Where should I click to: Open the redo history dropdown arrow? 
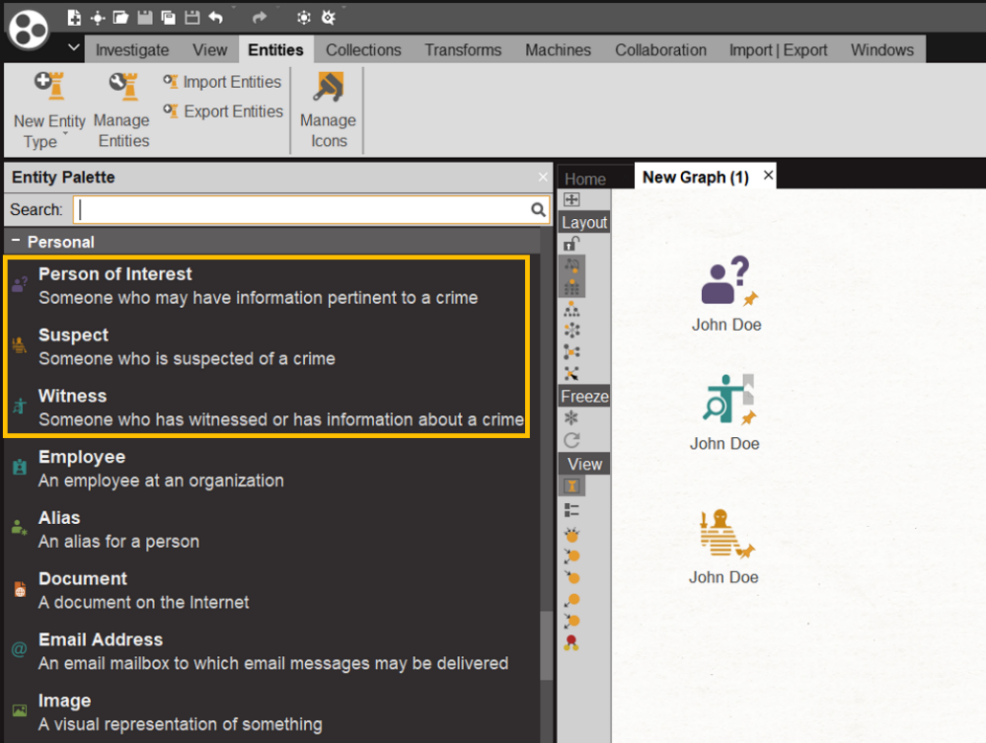(277, 9)
